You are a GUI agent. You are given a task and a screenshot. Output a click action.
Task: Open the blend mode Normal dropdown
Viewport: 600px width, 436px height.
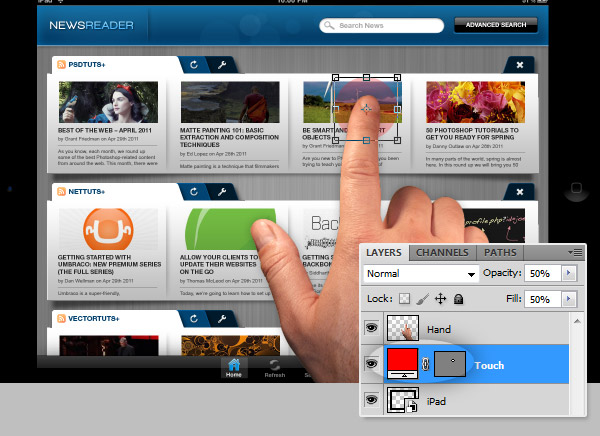tap(421, 274)
